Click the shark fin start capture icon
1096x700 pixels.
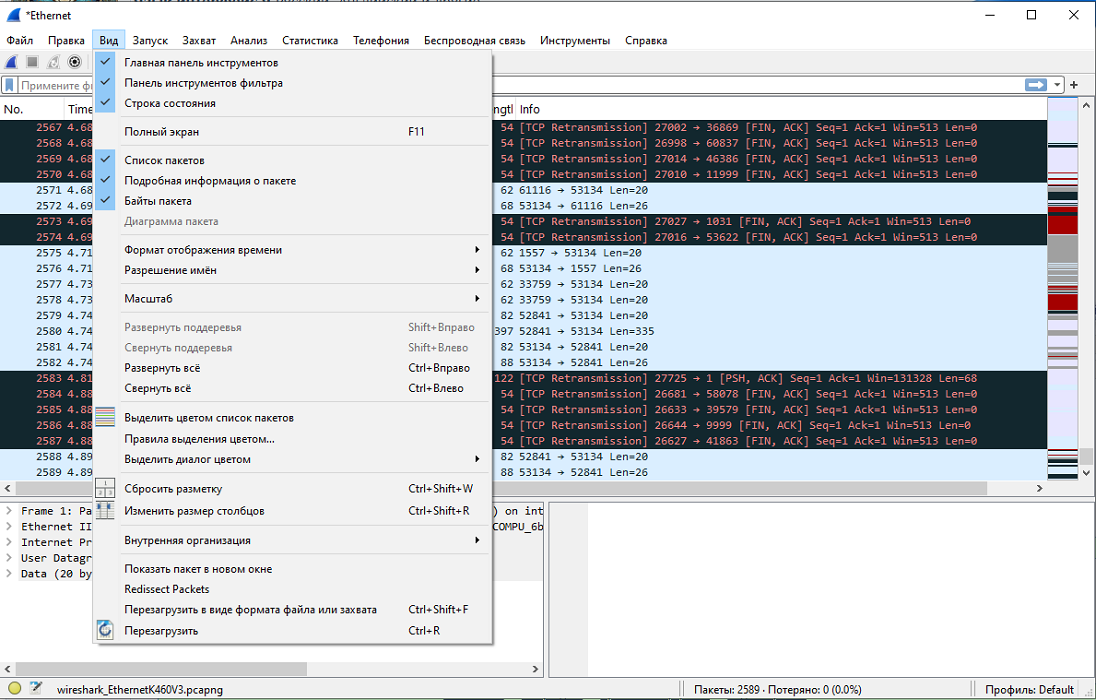[x=12, y=62]
